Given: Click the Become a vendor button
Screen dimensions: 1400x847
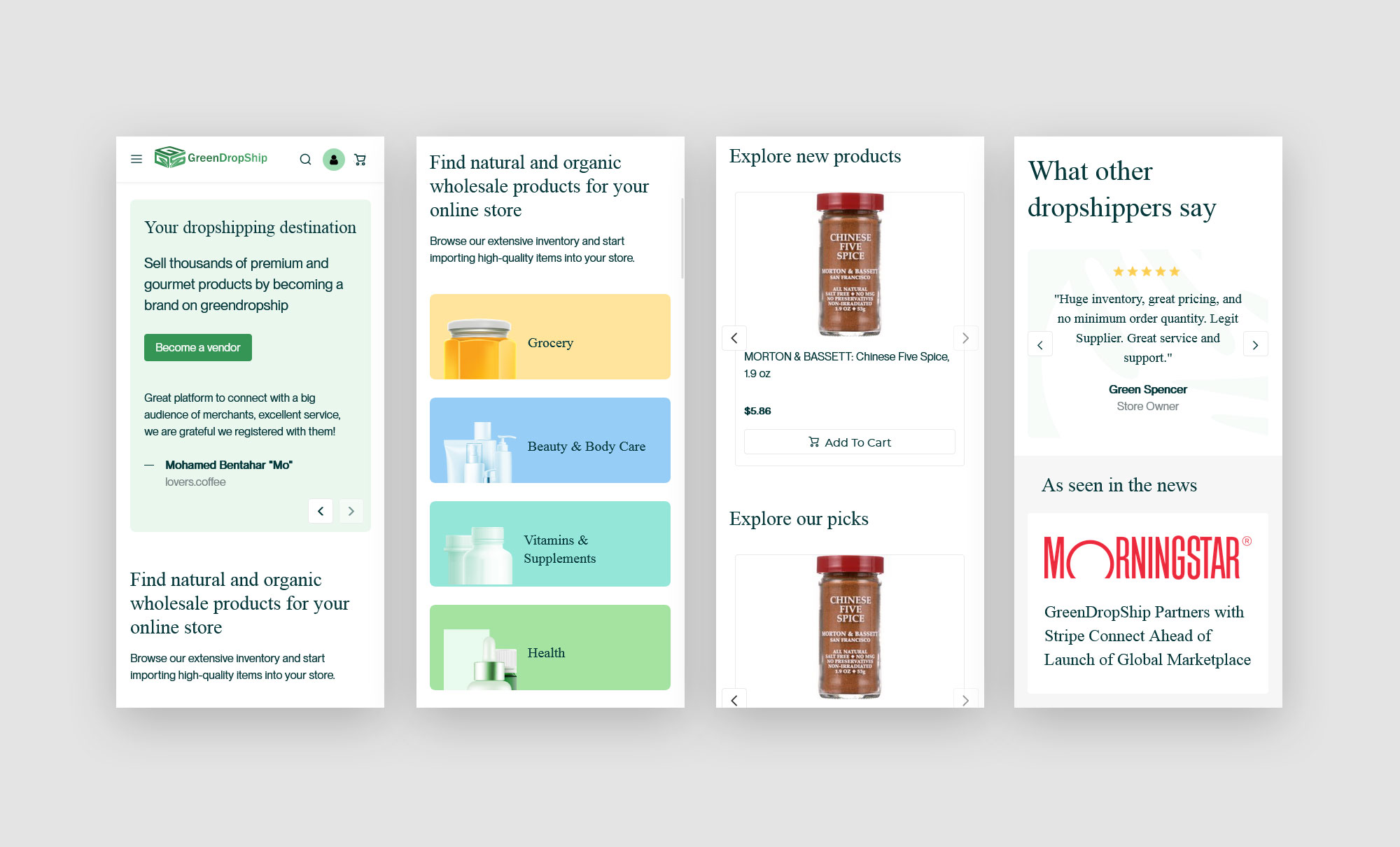Looking at the screenshot, I should click(197, 347).
